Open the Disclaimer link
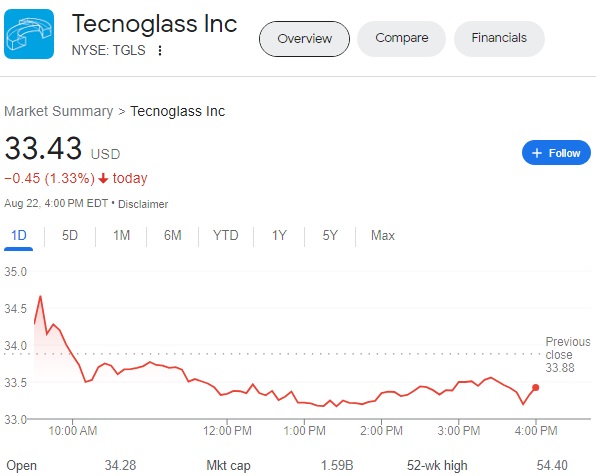 pyautogui.click(x=143, y=204)
